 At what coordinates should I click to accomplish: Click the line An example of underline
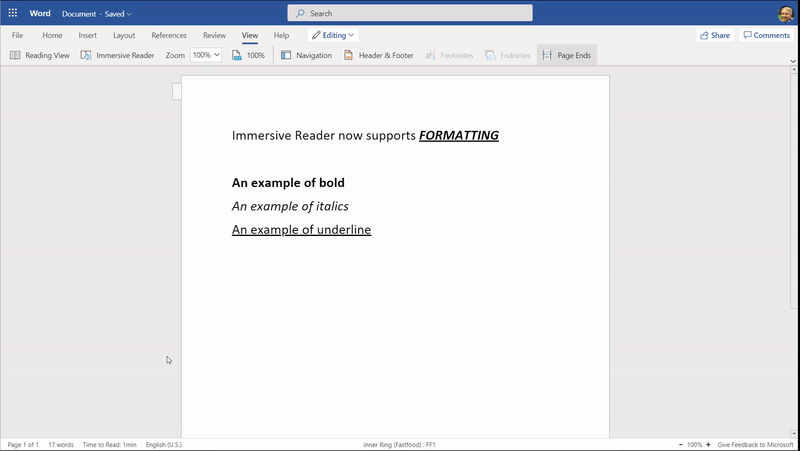coord(302,230)
